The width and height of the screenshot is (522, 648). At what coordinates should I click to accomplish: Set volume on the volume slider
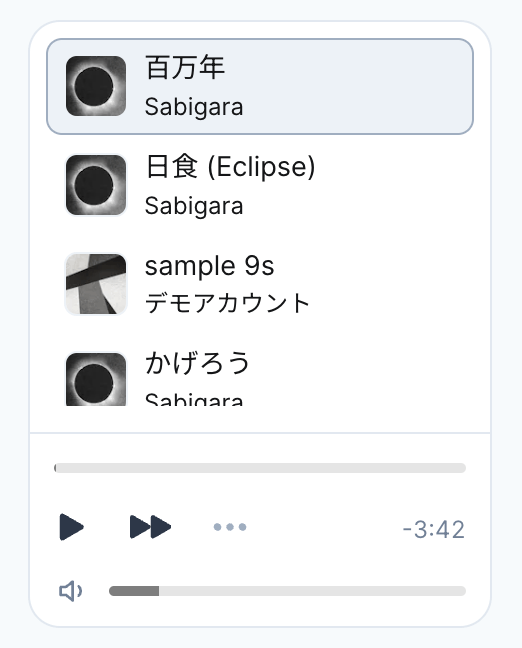(287, 591)
